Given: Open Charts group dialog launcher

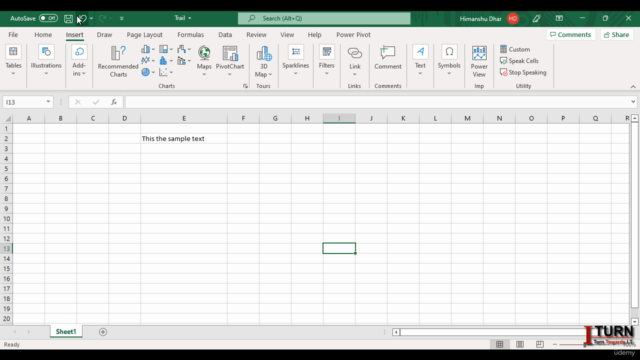Looking at the screenshot, I should pyautogui.click(x=245, y=86).
